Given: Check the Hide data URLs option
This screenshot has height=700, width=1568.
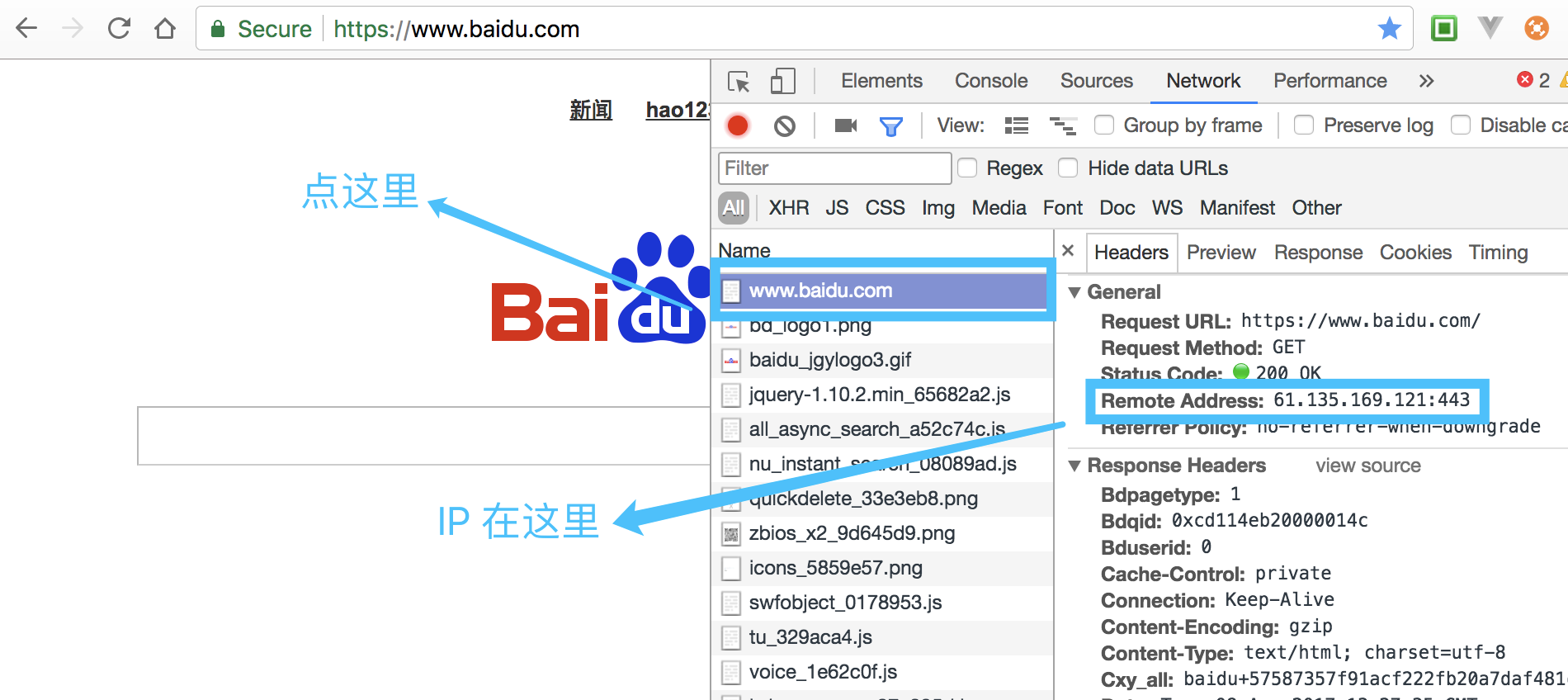Looking at the screenshot, I should [1068, 168].
